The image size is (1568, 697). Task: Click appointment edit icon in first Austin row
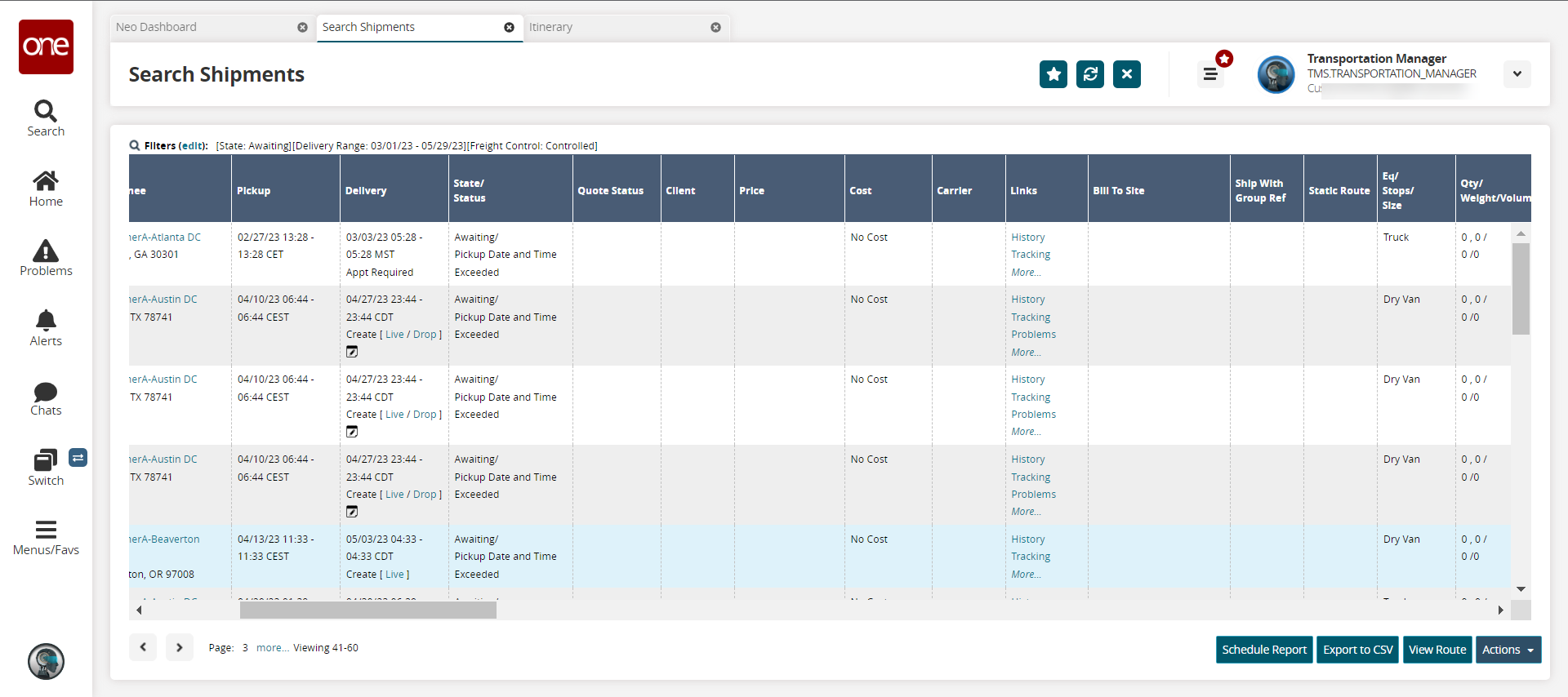352,352
